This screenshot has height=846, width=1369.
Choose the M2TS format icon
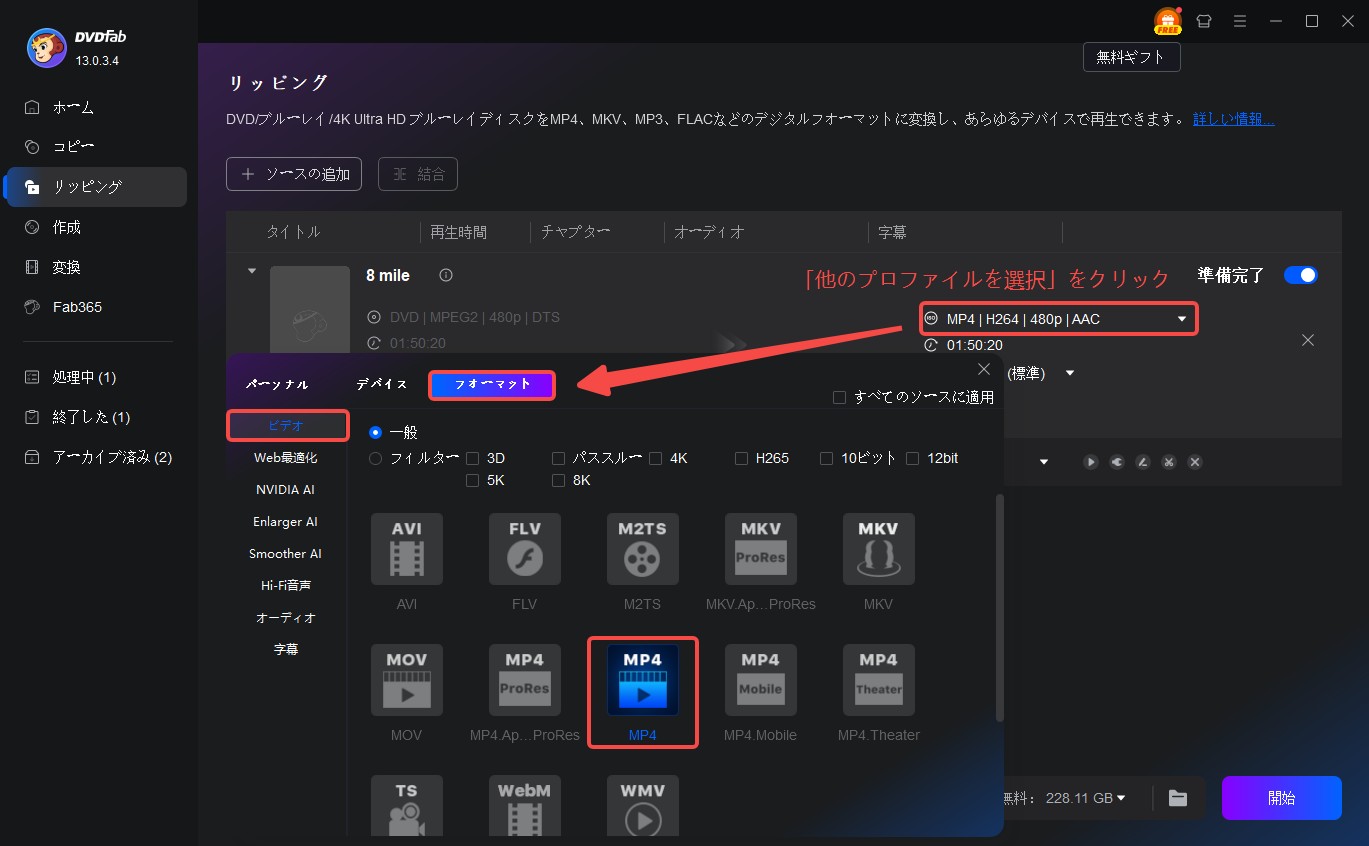tap(643, 549)
